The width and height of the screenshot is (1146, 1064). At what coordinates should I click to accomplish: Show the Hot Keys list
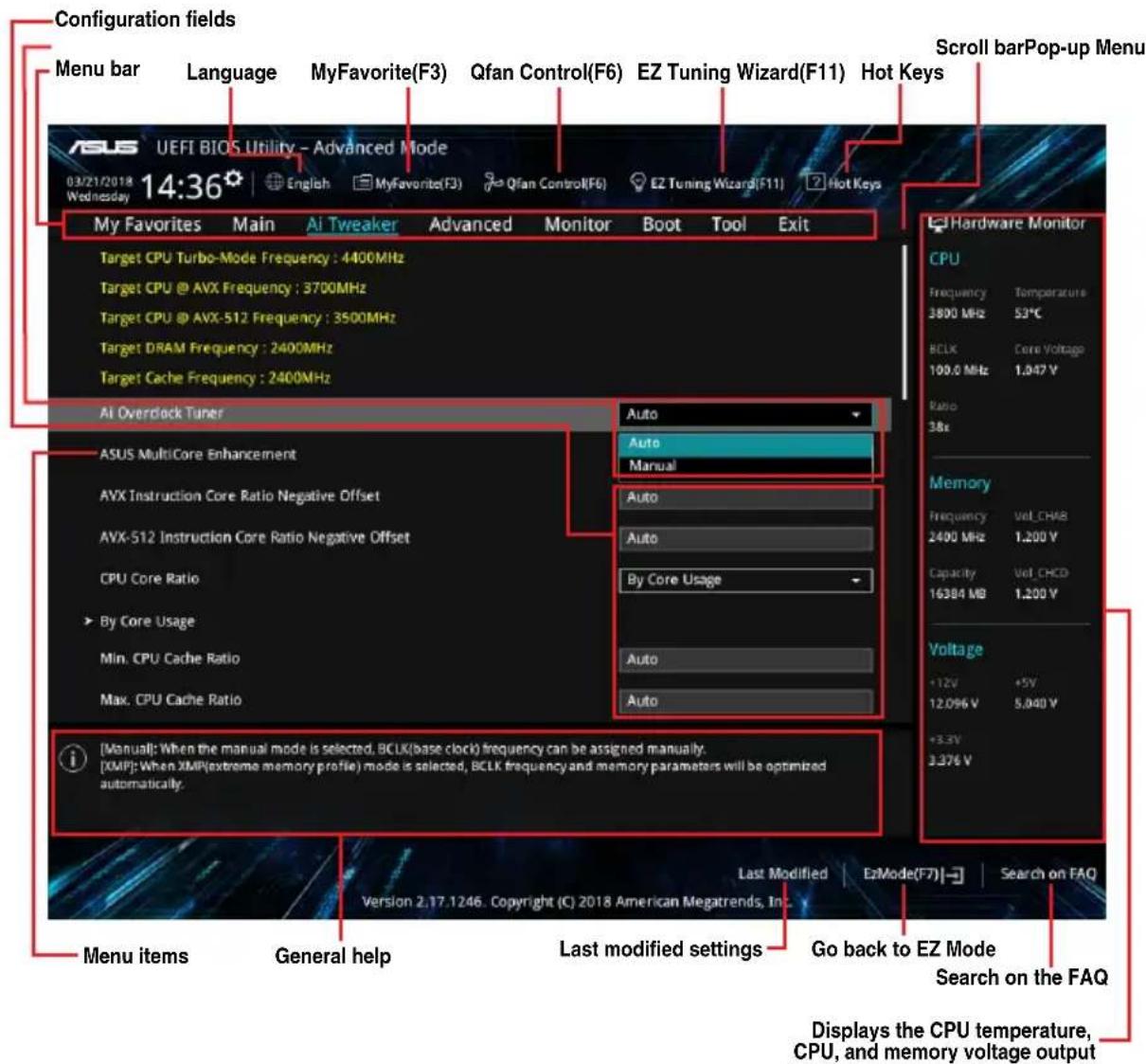point(843,183)
